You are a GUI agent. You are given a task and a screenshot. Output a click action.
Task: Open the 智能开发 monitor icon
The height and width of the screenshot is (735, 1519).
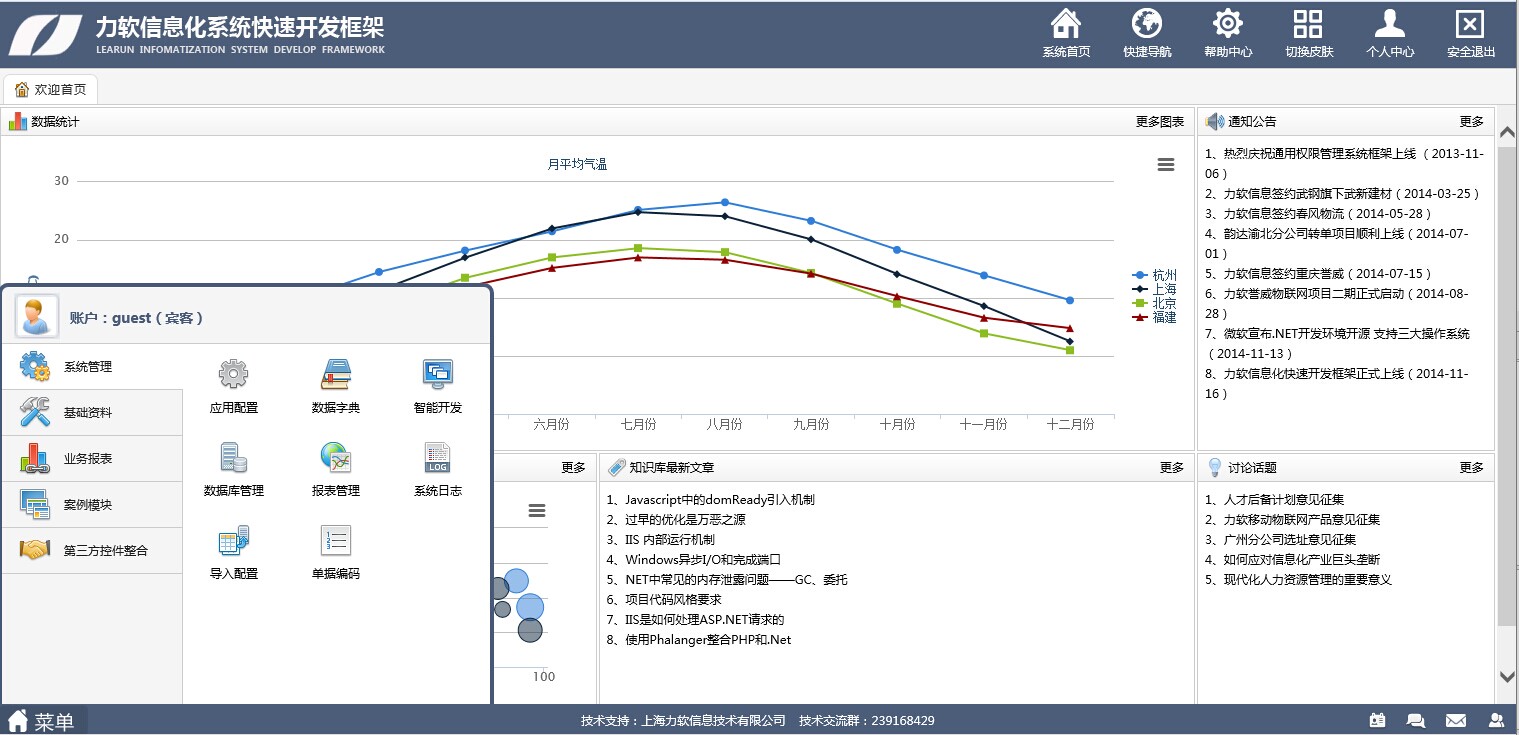coord(438,374)
